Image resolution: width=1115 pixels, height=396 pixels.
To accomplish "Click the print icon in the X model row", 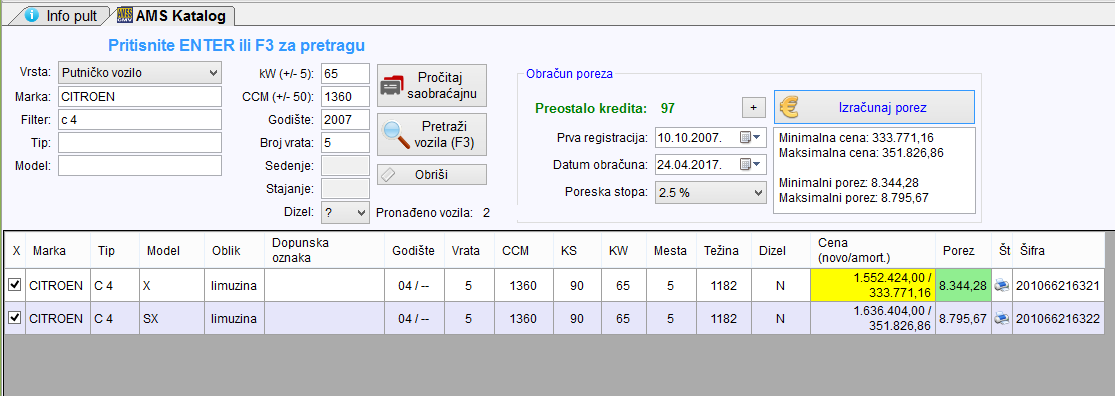I will click(x=1001, y=285).
